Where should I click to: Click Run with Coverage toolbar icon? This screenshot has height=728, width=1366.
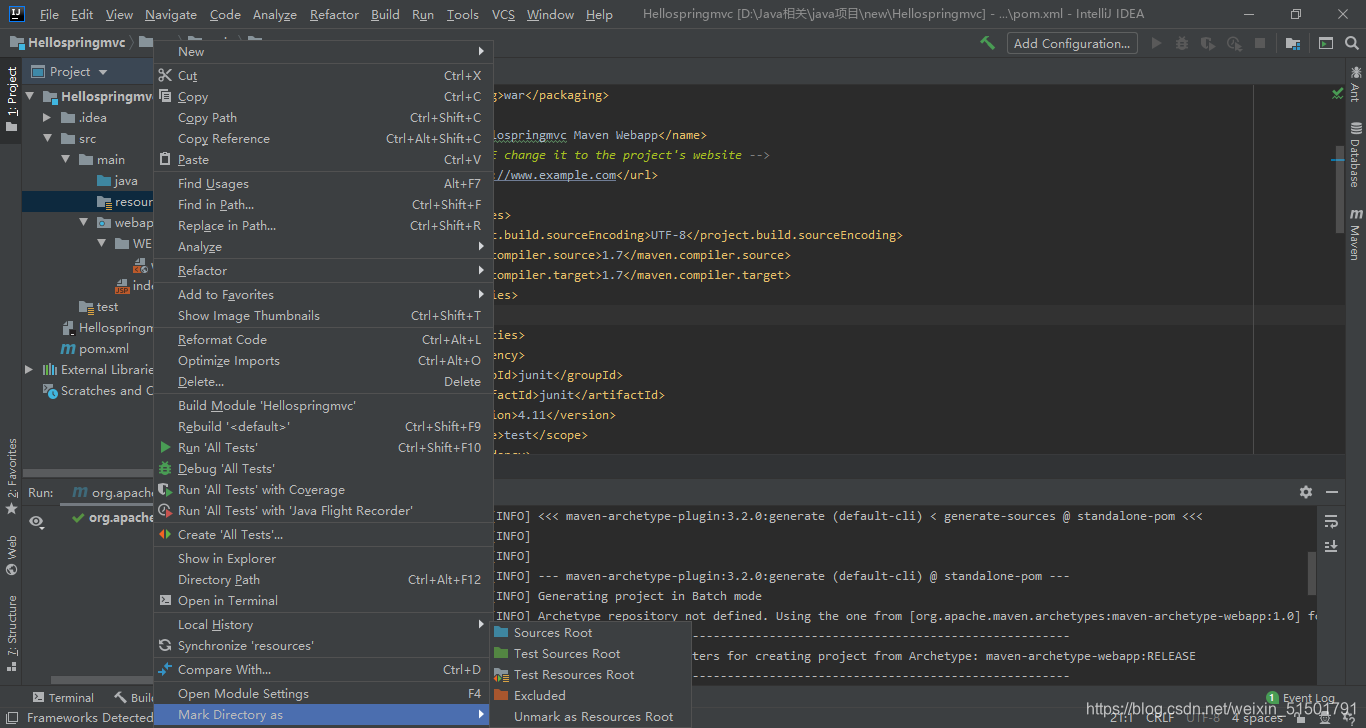[x=1208, y=43]
